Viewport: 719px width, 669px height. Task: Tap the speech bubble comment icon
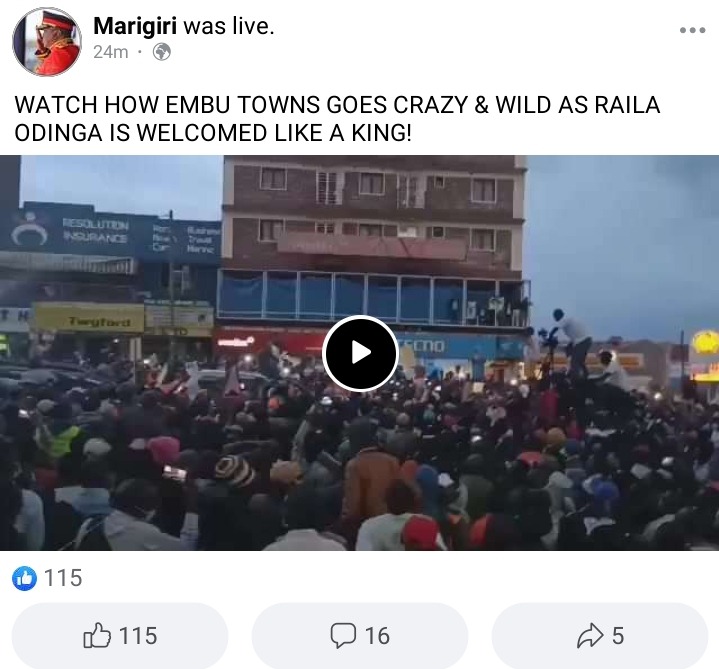[x=343, y=636]
